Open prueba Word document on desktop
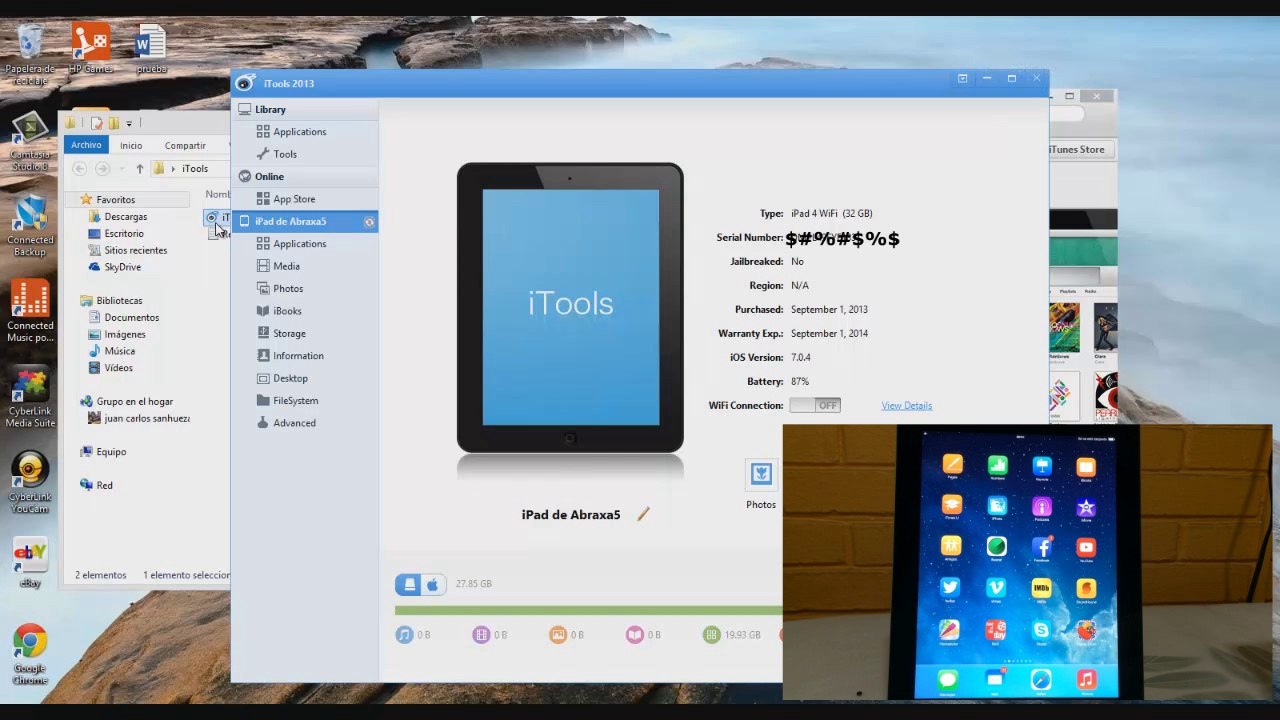This screenshot has height=720, width=1280. (x=151, y=48)
